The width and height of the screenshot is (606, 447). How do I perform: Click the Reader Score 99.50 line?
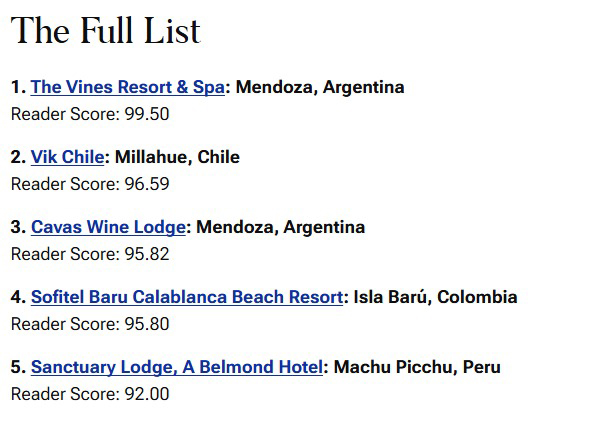point(90,114)
